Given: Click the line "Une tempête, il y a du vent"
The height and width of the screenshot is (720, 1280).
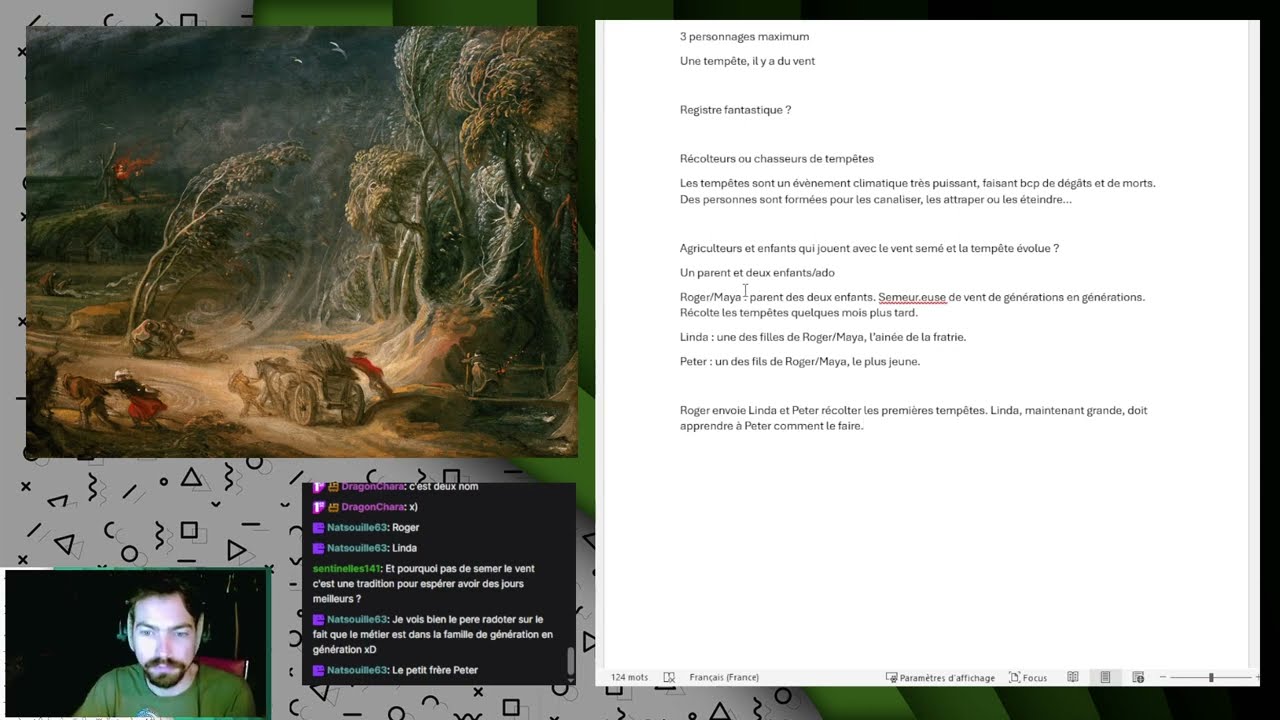Looking at the screenshot, I should point(747,61).
